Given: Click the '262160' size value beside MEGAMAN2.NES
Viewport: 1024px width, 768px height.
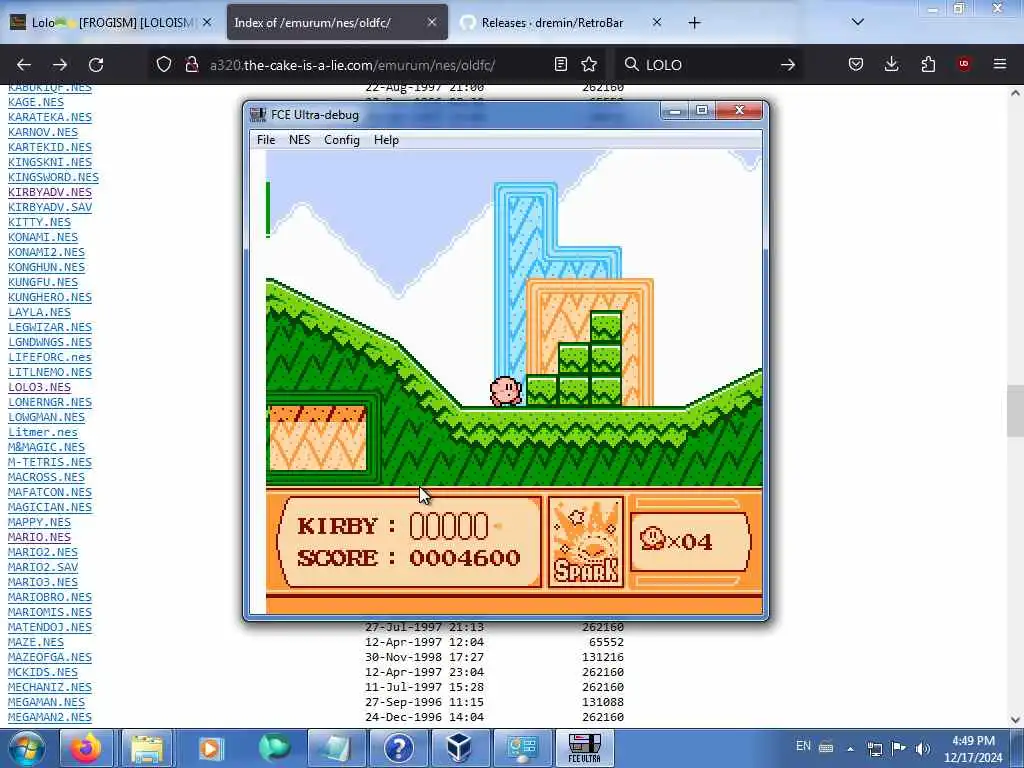Looking at the screenshot, I should [x=603, y=716].
